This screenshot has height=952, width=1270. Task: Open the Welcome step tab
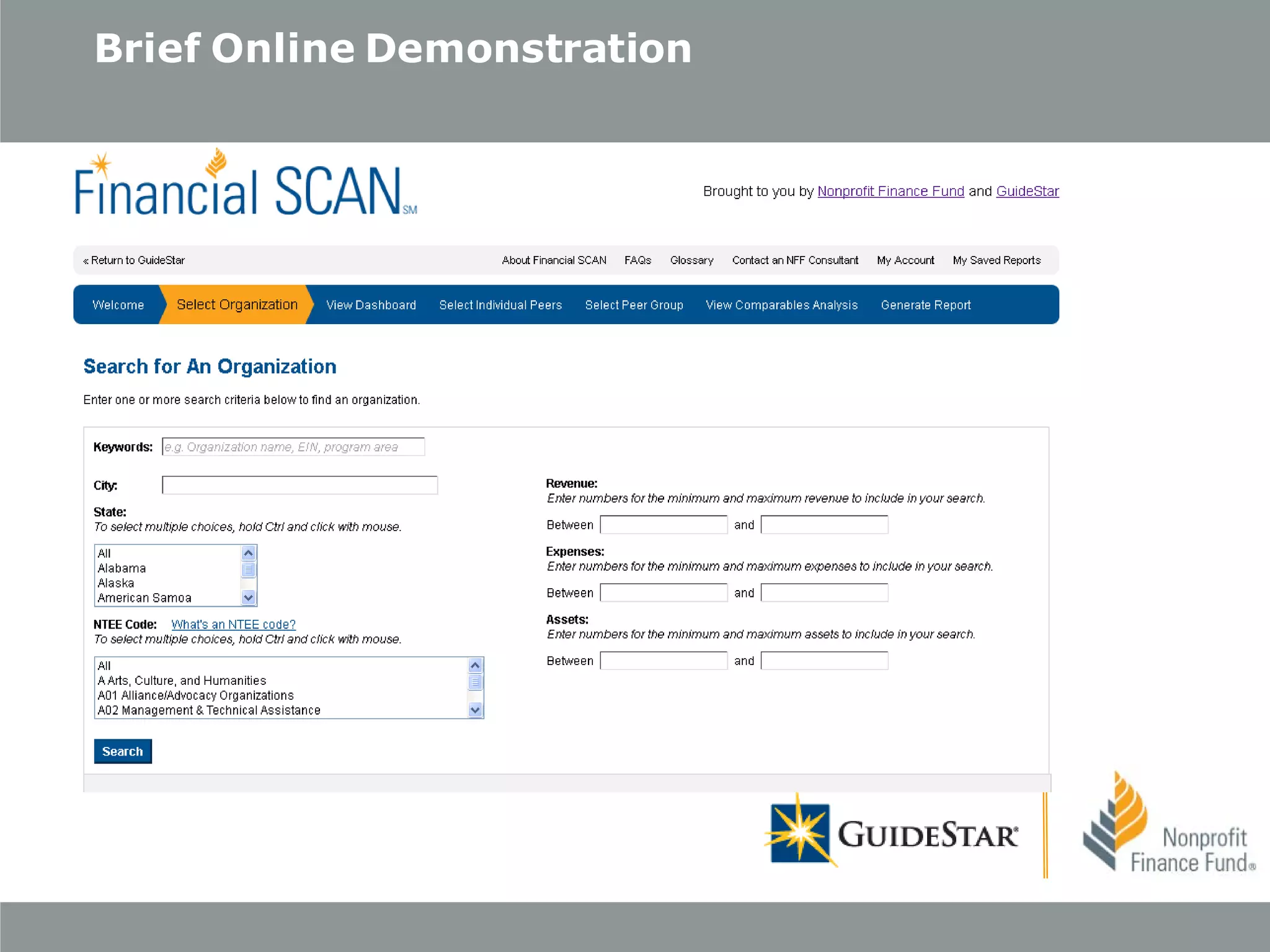[118, 305]
